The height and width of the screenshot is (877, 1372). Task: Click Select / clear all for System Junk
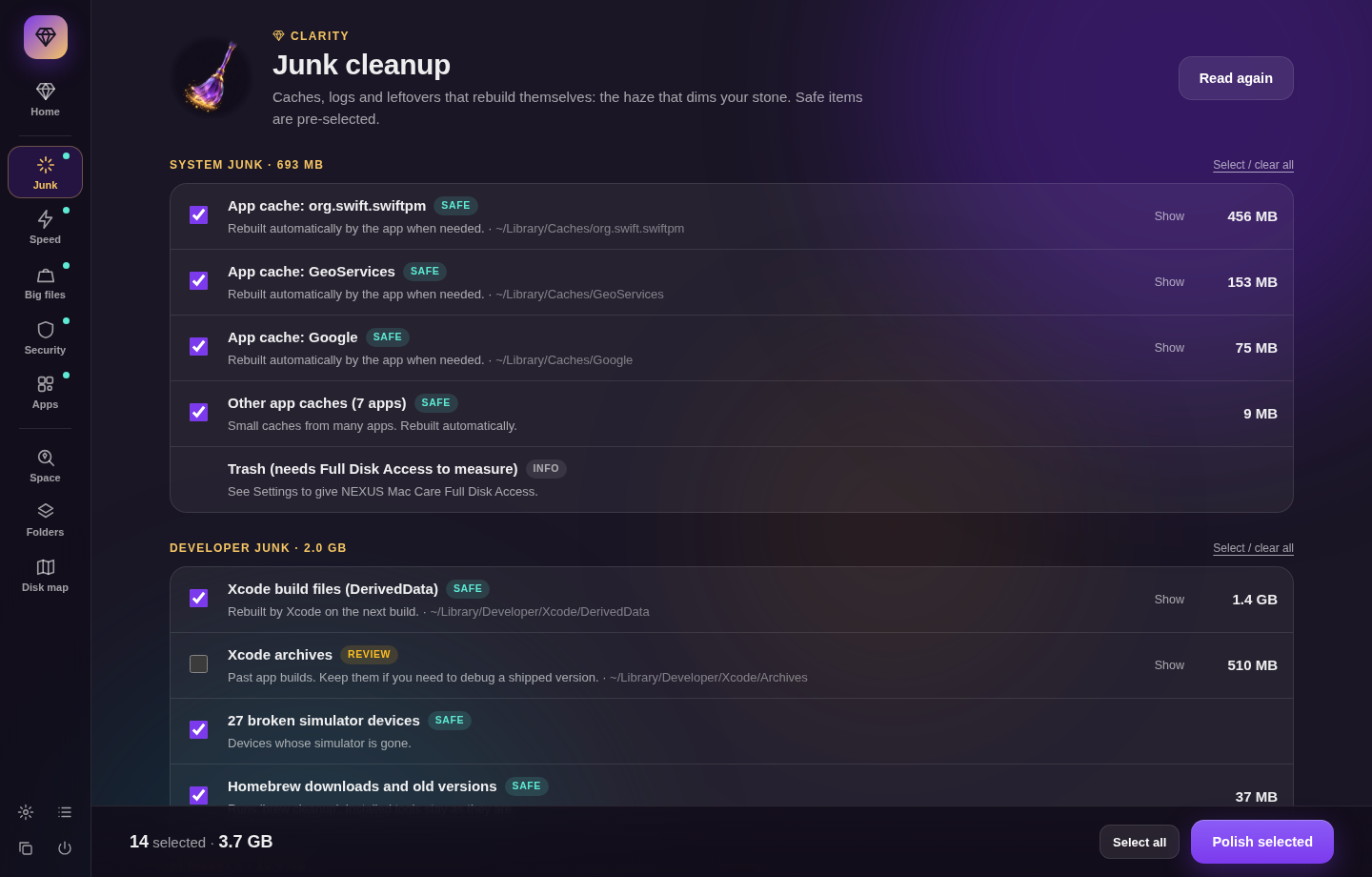tap(1253, 165)
